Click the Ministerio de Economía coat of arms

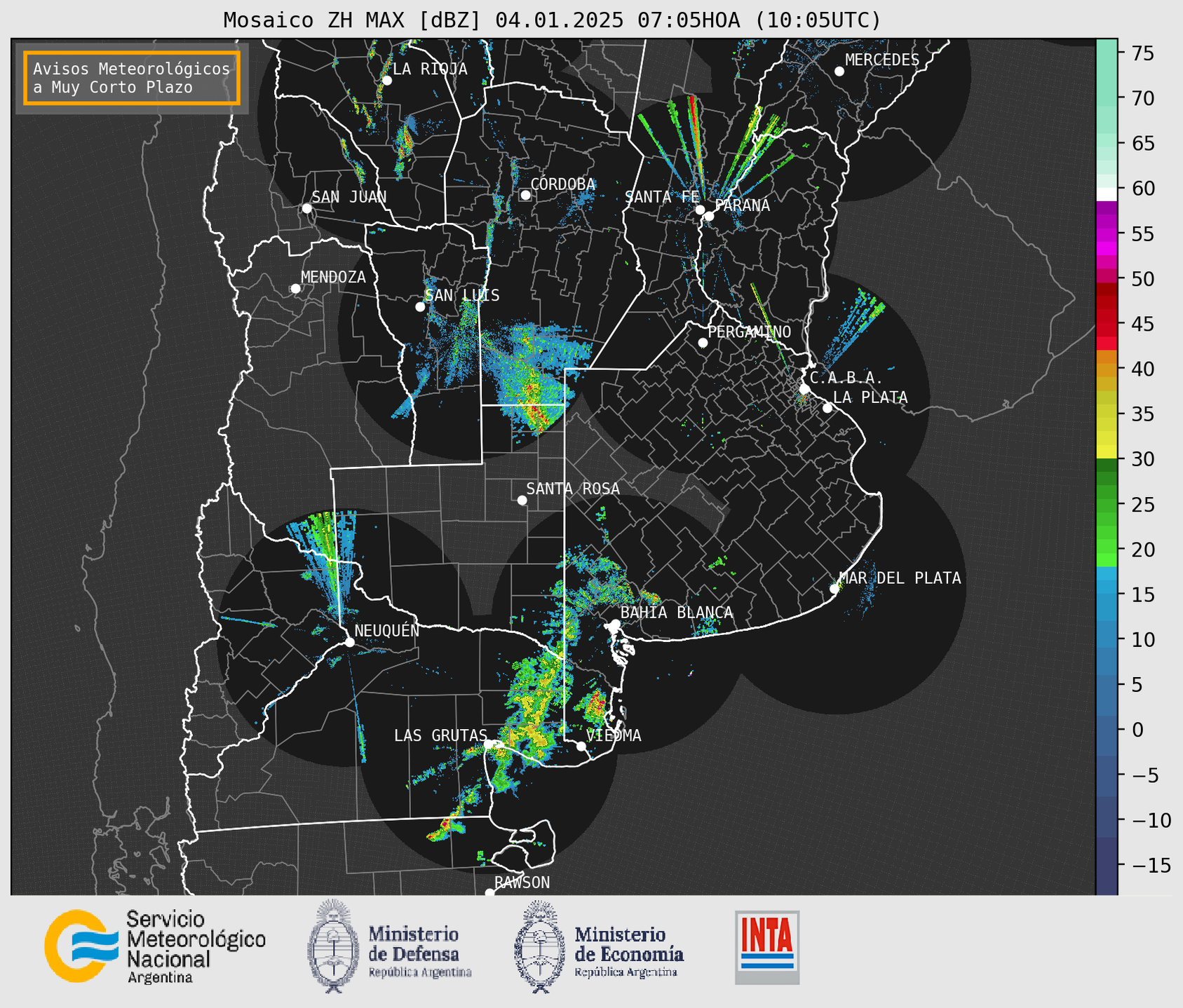[539, 946]
